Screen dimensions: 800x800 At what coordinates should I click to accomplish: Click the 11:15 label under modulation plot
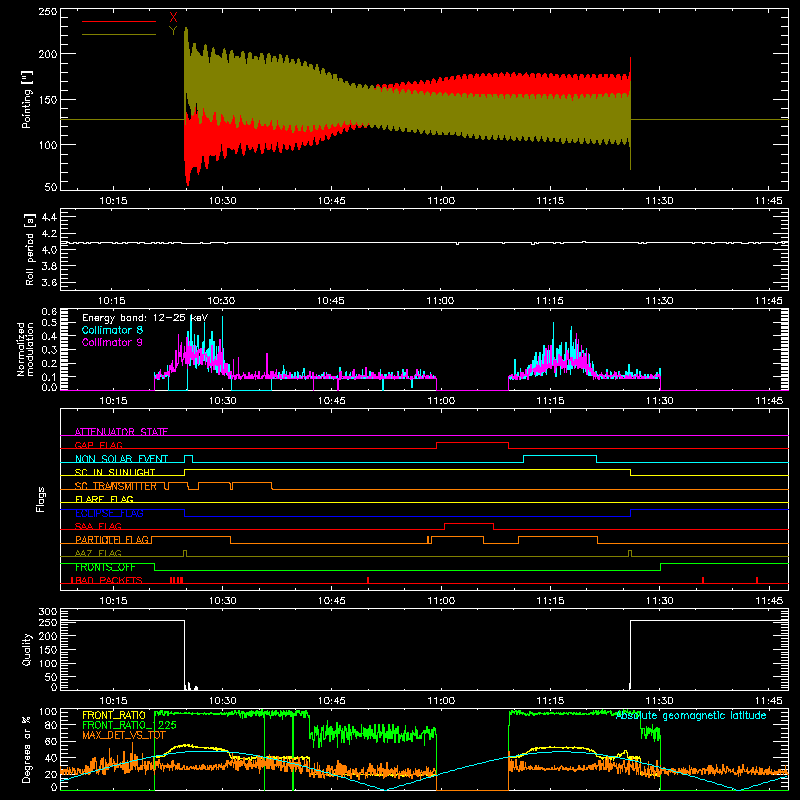(x=550, y=401)
